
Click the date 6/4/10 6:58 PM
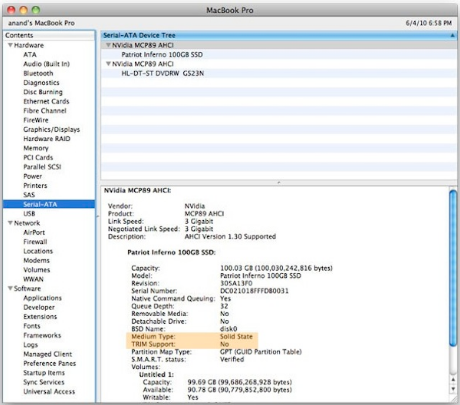pyautogui.click(x=428, y=23)
